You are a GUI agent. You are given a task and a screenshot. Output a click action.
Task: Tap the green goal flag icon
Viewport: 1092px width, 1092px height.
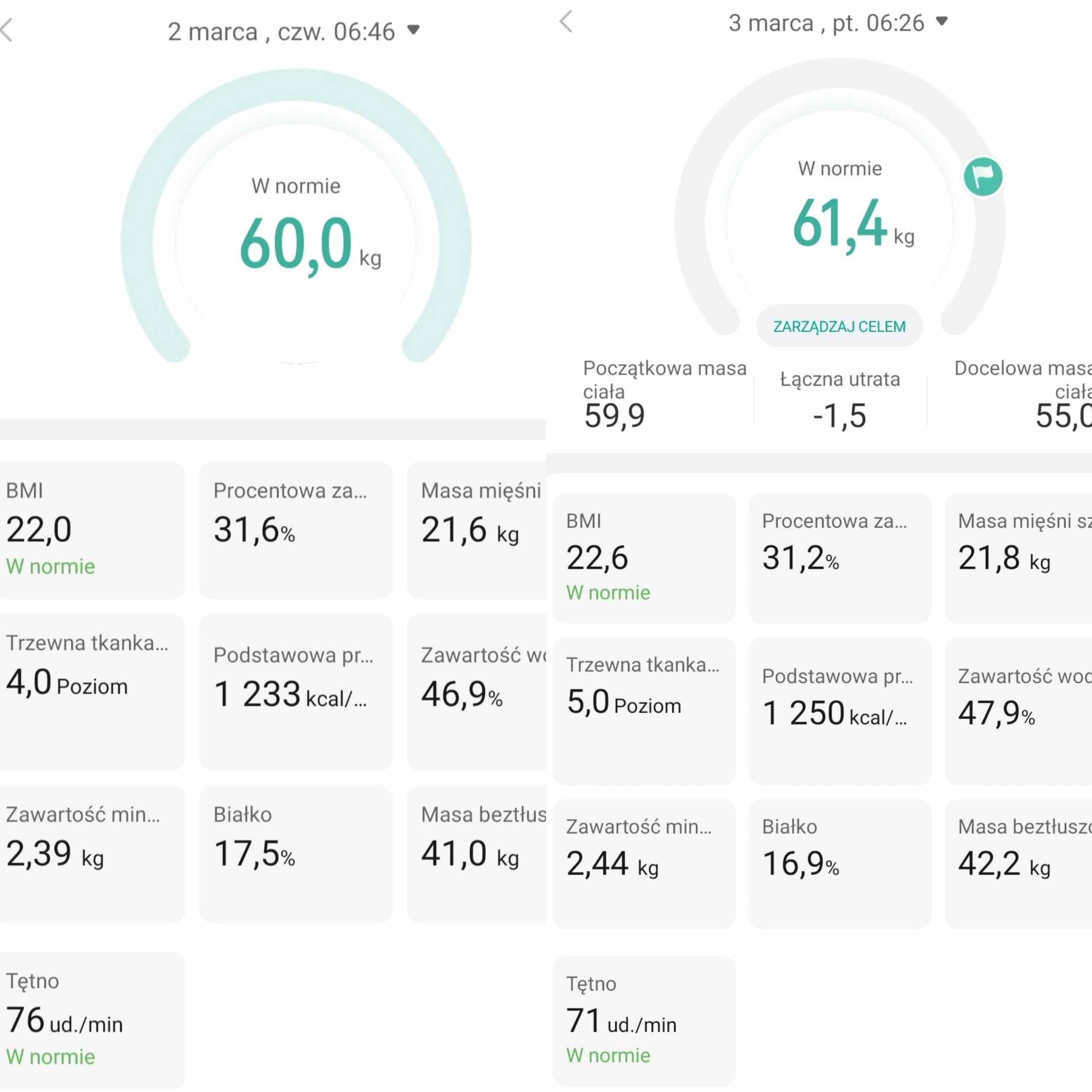(983, 176)
